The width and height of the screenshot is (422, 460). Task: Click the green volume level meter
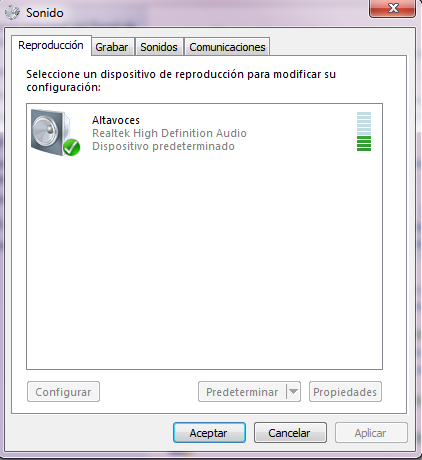click(364, 131)
